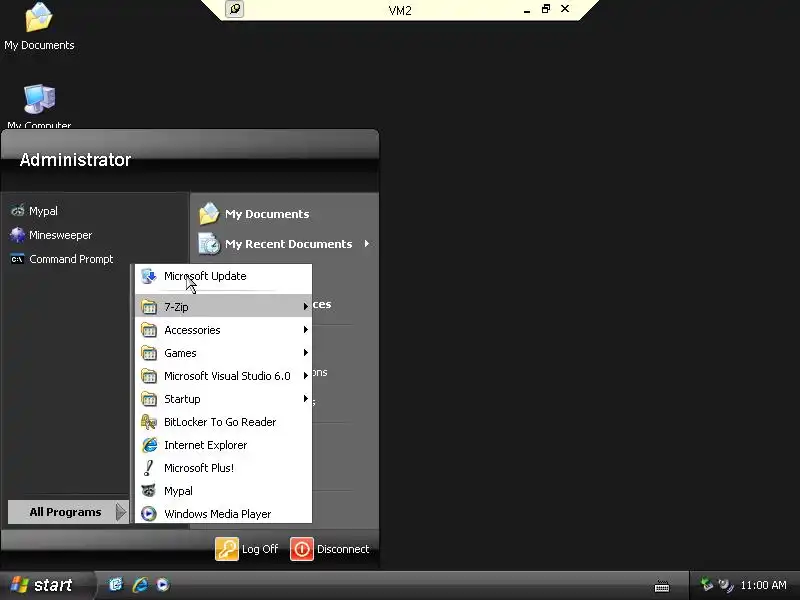Click Windows Media Player icon in programs list
Viewport: 800px width, 600px height.
click(x=148, y=514)
